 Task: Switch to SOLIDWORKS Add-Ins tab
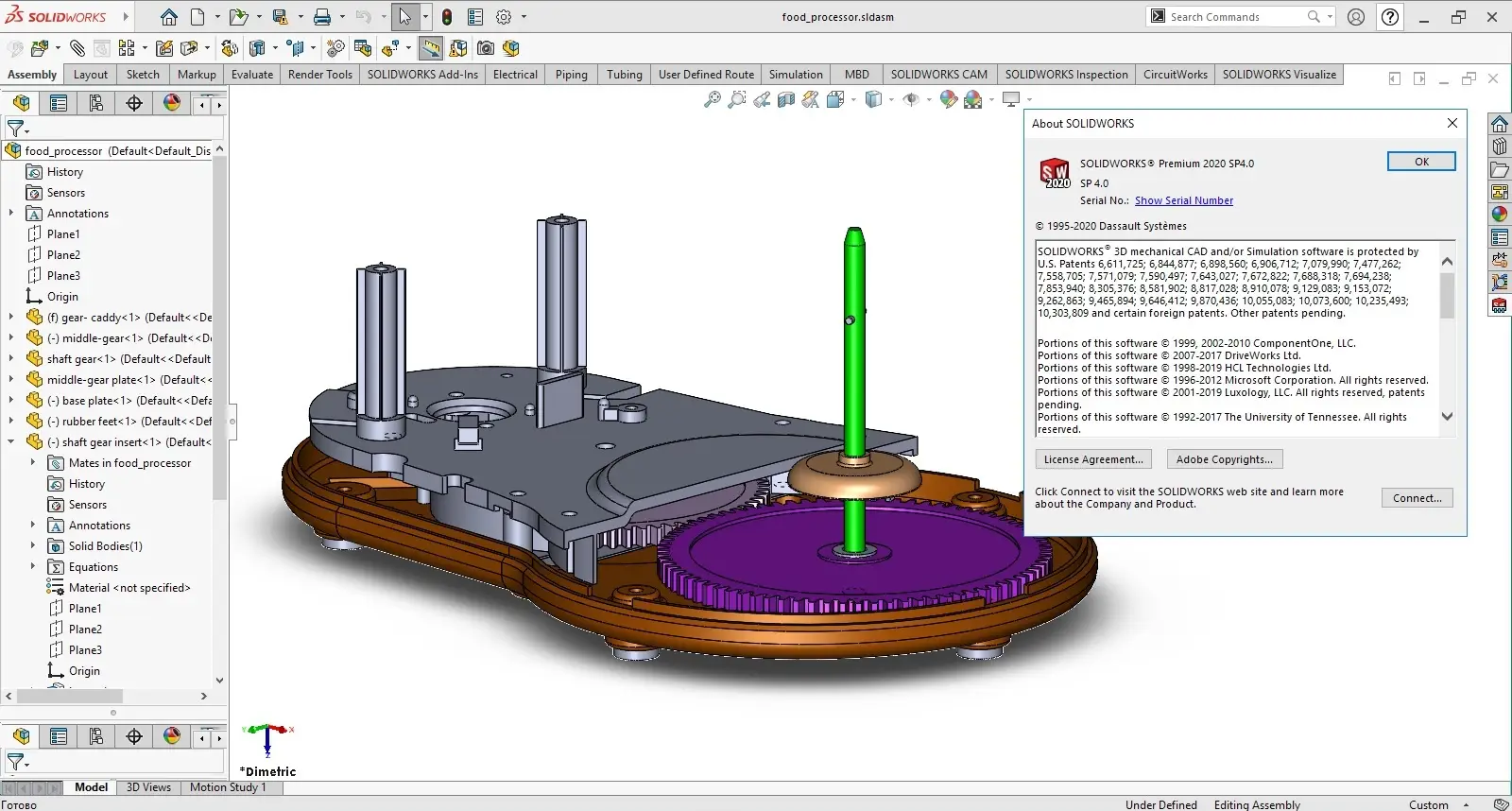click(422, 75)
